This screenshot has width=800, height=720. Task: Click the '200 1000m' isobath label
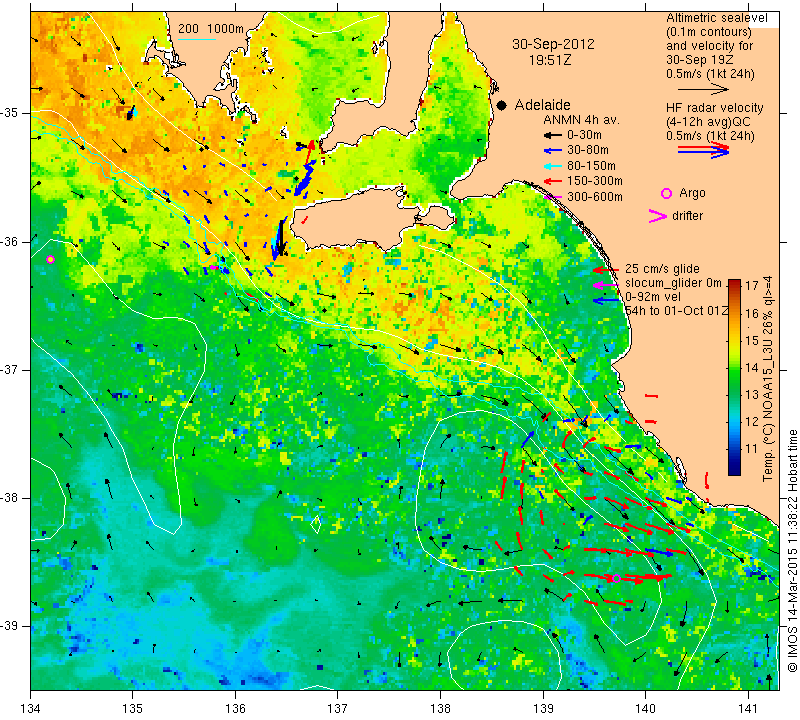click(211, 29)
